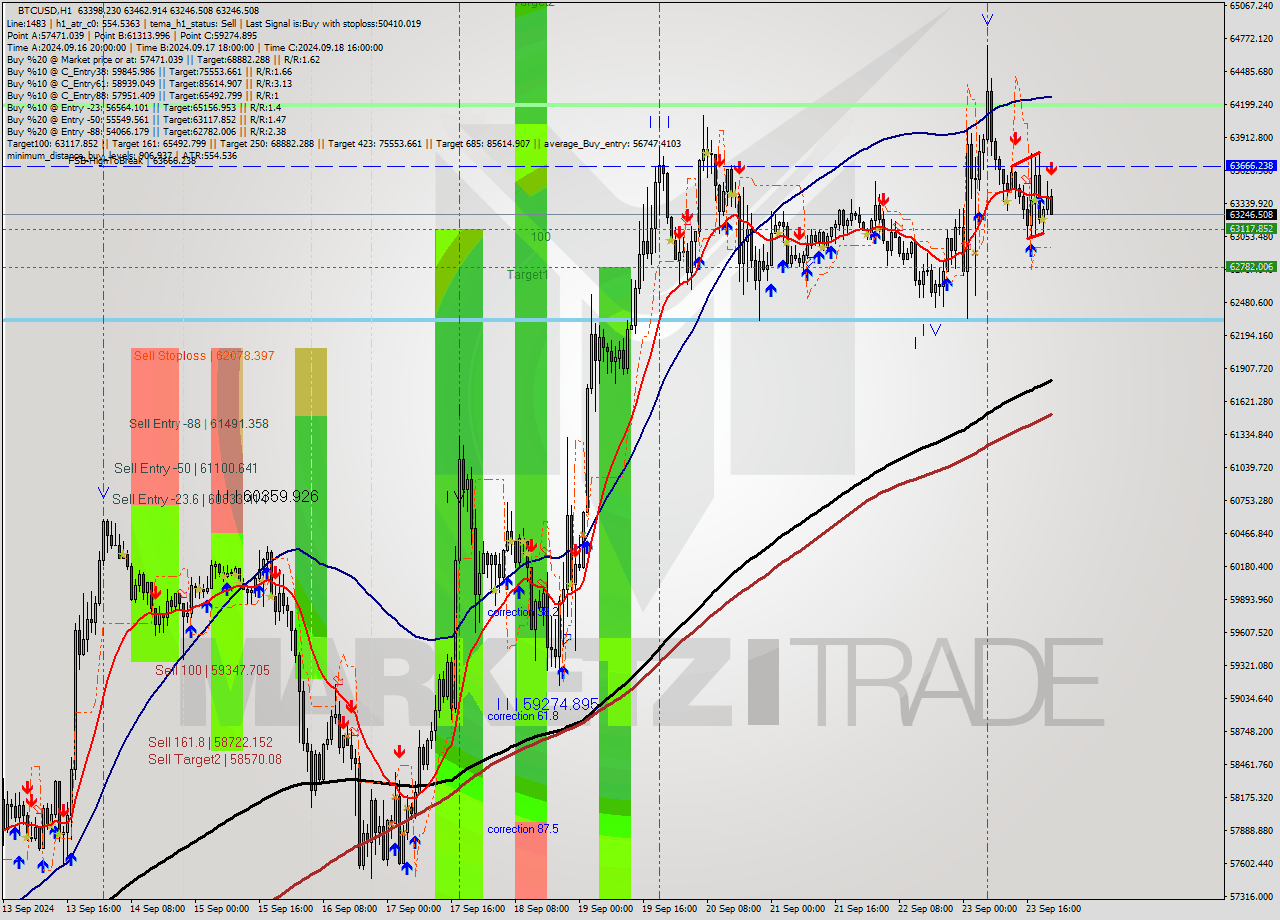Viewport: 1280px width, 920px height.
Task: Select the 23 Sep 16:00 time label
Action: (x=1053, y=909)
